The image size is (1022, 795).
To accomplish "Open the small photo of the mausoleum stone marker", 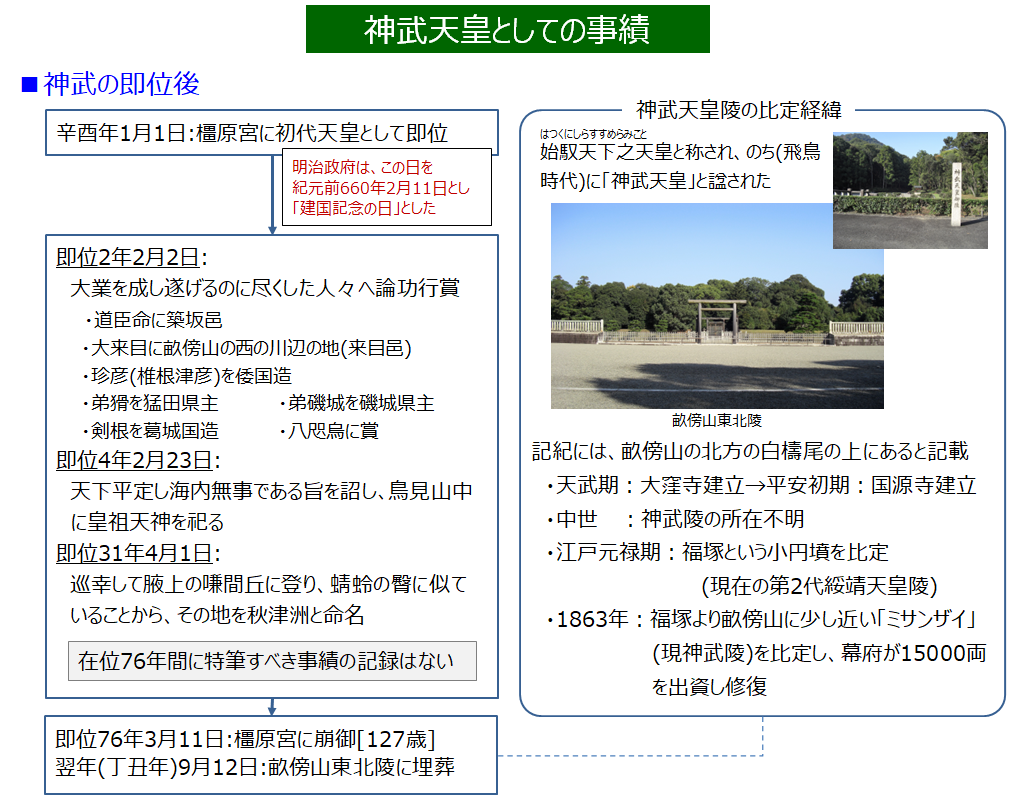I will click(911, 190).
